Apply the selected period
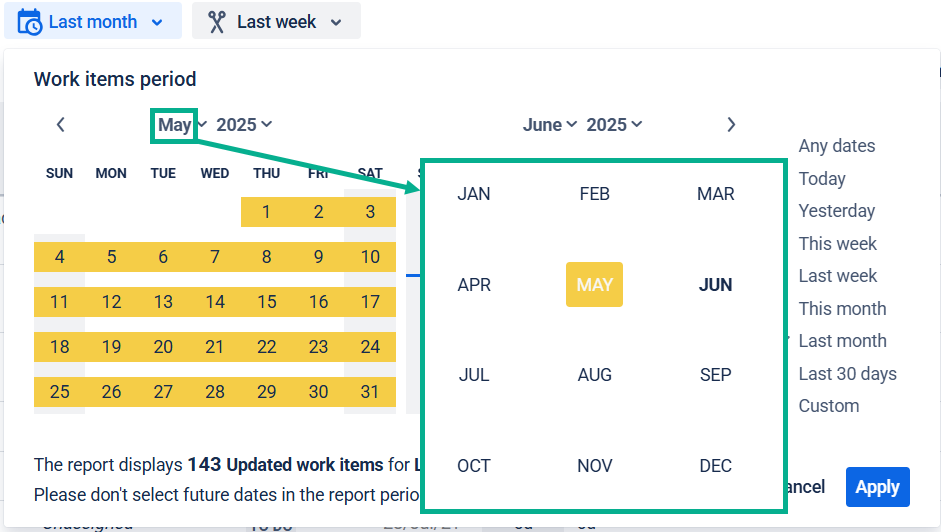 click(x=877, y=487)
